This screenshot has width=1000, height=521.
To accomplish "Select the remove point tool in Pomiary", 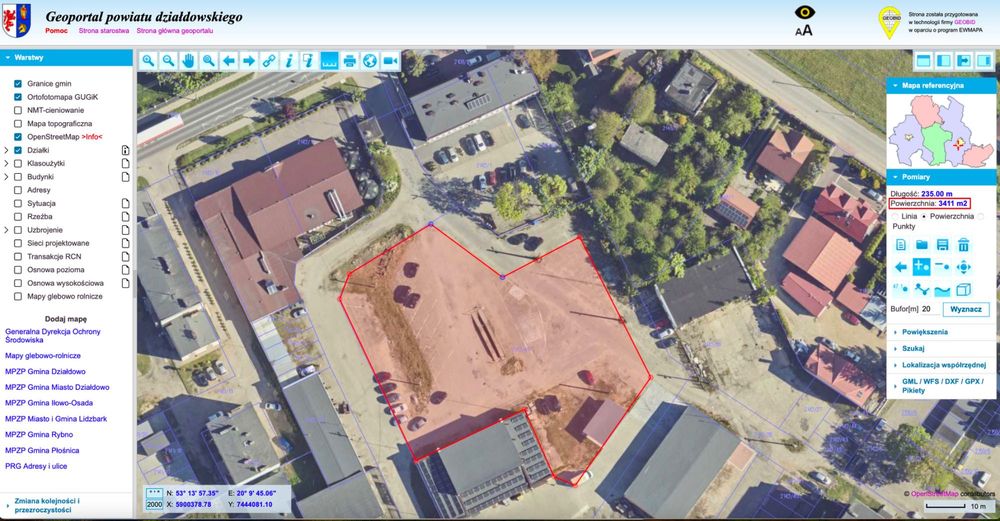I will [x=943, y=267].
